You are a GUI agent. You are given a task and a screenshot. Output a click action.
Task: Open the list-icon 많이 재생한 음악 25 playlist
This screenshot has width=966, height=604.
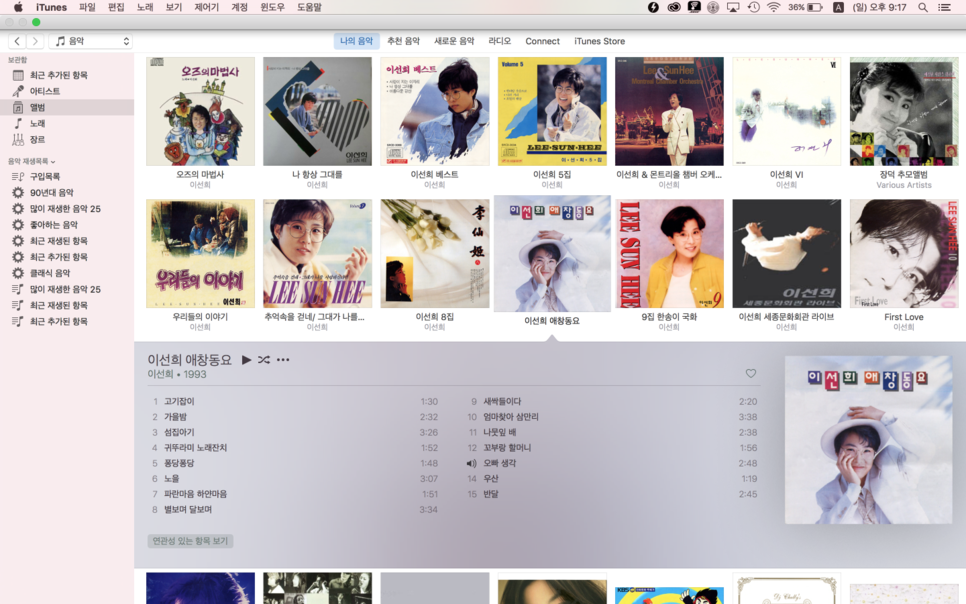tap(67, 289)
